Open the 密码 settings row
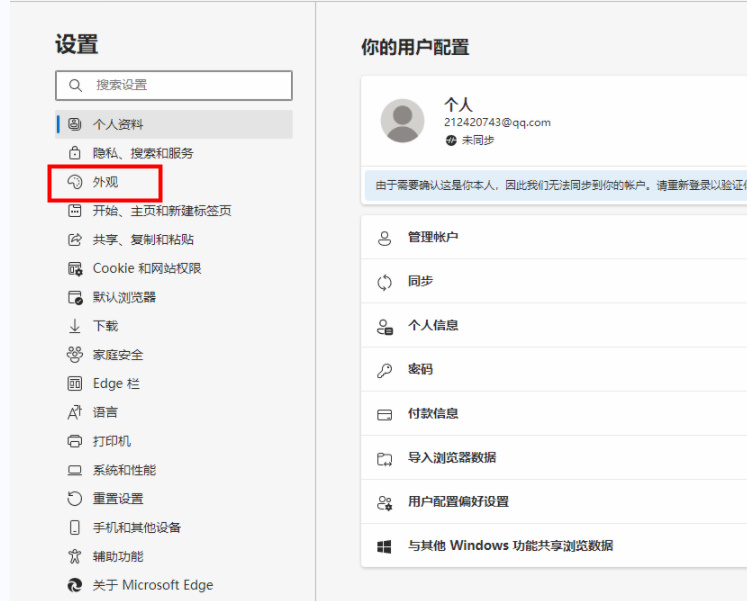 pyautogui.click(x=554, y=370)
